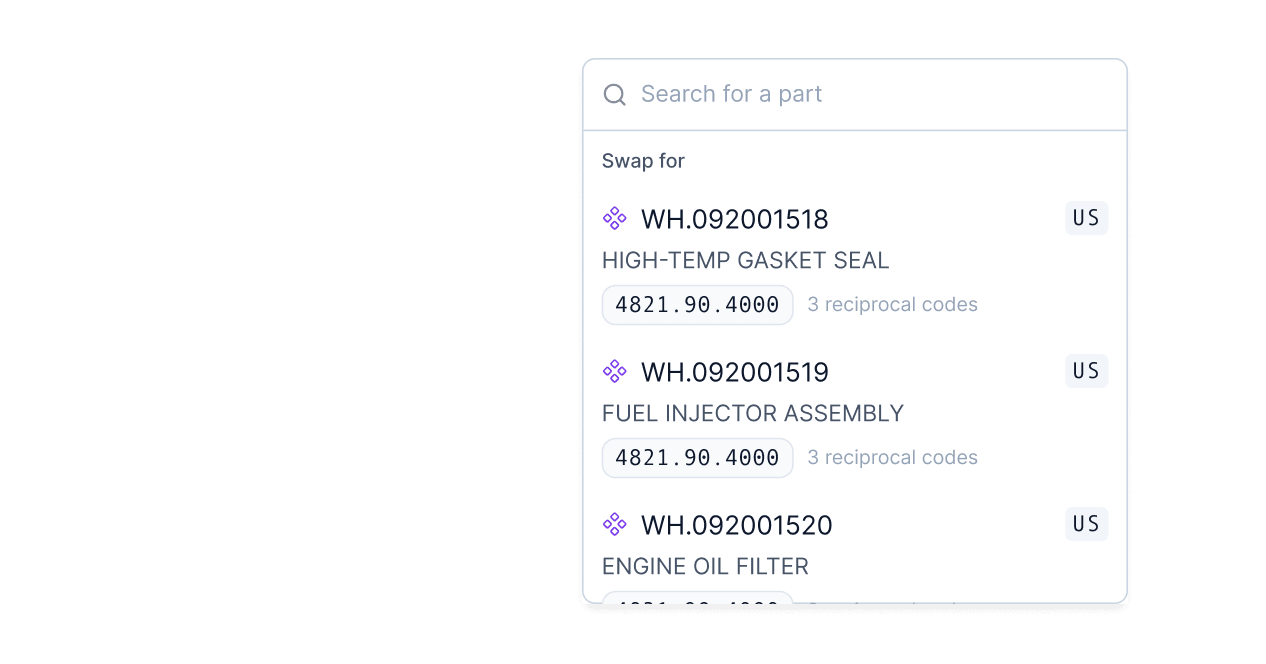
Task: Click the search magnifier icon
Action: pyautogui.click(x=614, y=94)
